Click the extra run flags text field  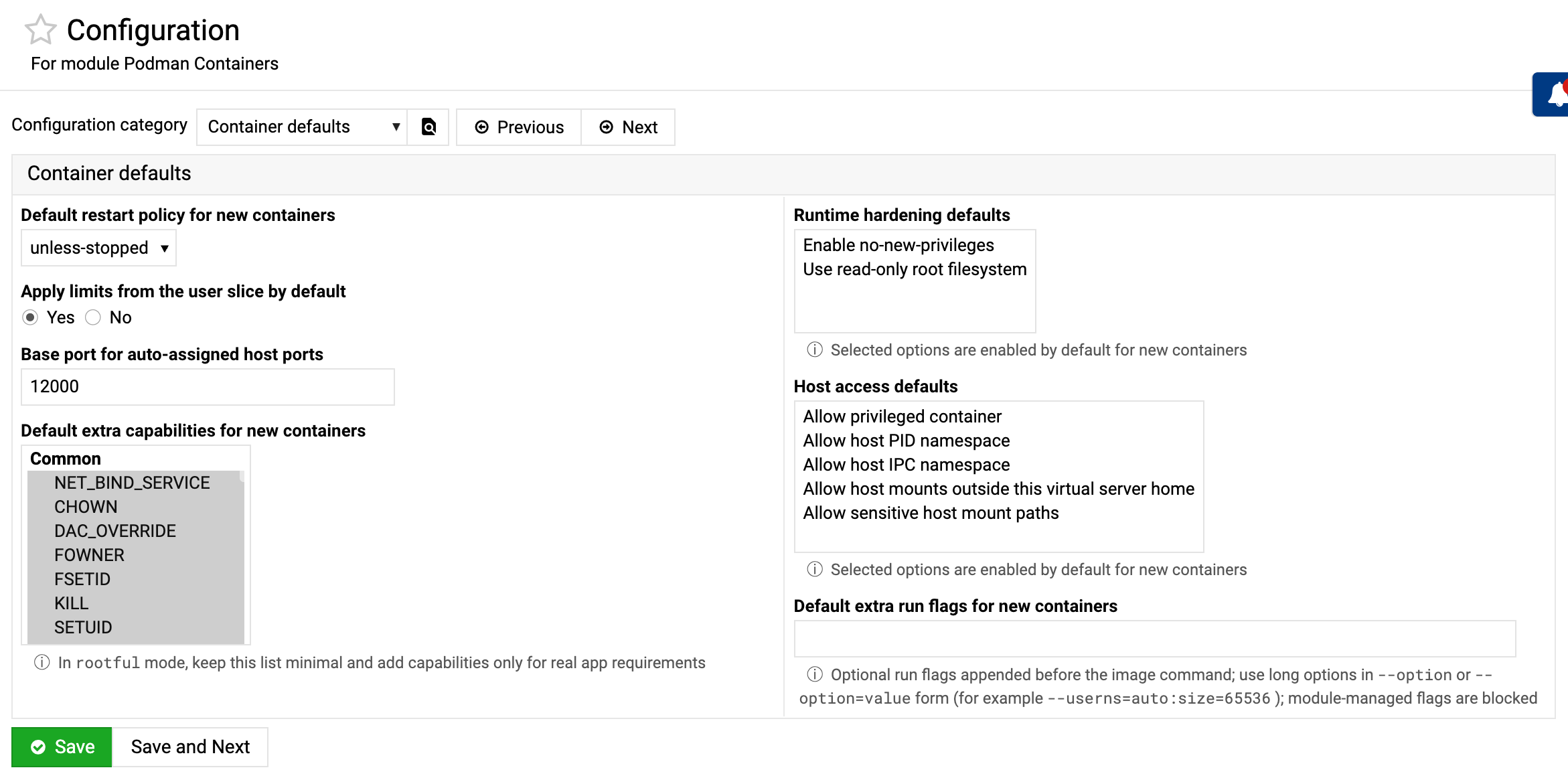pyautogui.click(x=1154, y=638)
